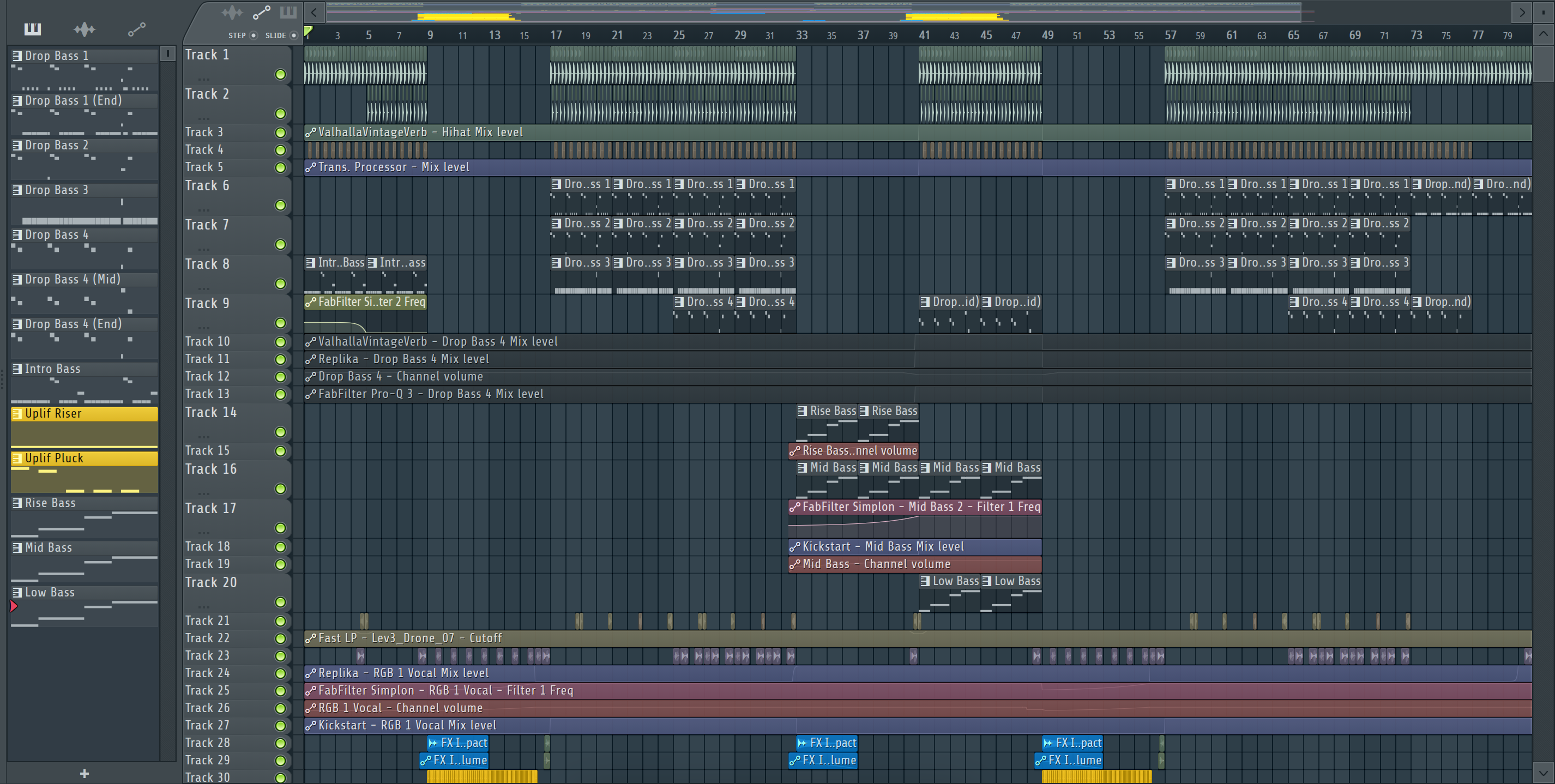
Task: Click the Low Bass pattern icon in picker
Action: (x=17, y=593)
